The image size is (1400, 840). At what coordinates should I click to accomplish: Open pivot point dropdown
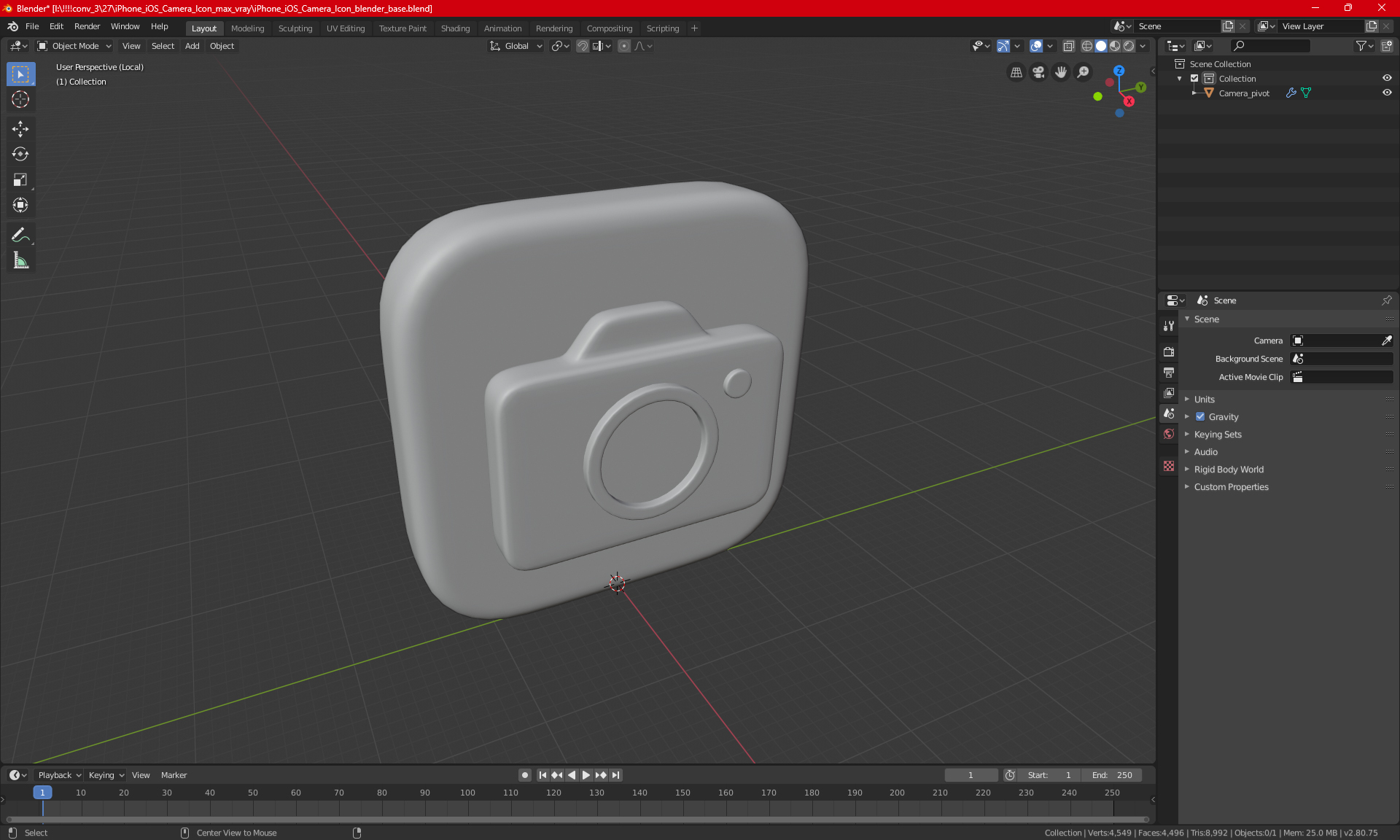[x=560, y=46]
